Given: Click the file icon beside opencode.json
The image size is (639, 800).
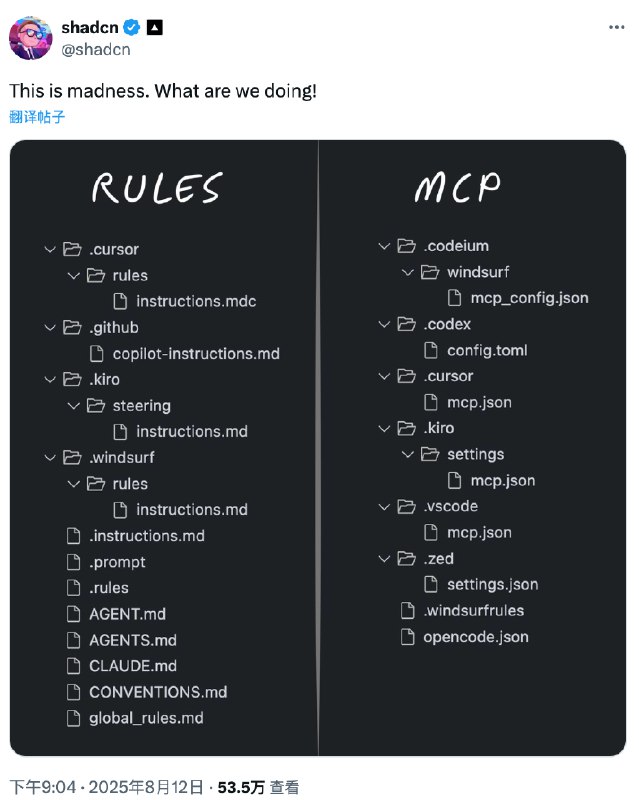Looking at the screenshot, I should tap(407, 637).
